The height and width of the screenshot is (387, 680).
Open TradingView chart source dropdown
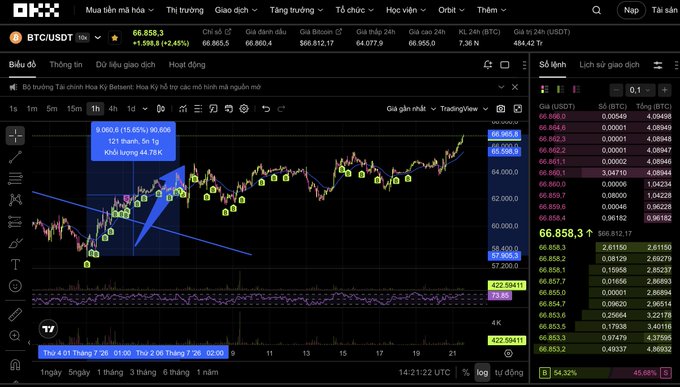pos(464,109)
